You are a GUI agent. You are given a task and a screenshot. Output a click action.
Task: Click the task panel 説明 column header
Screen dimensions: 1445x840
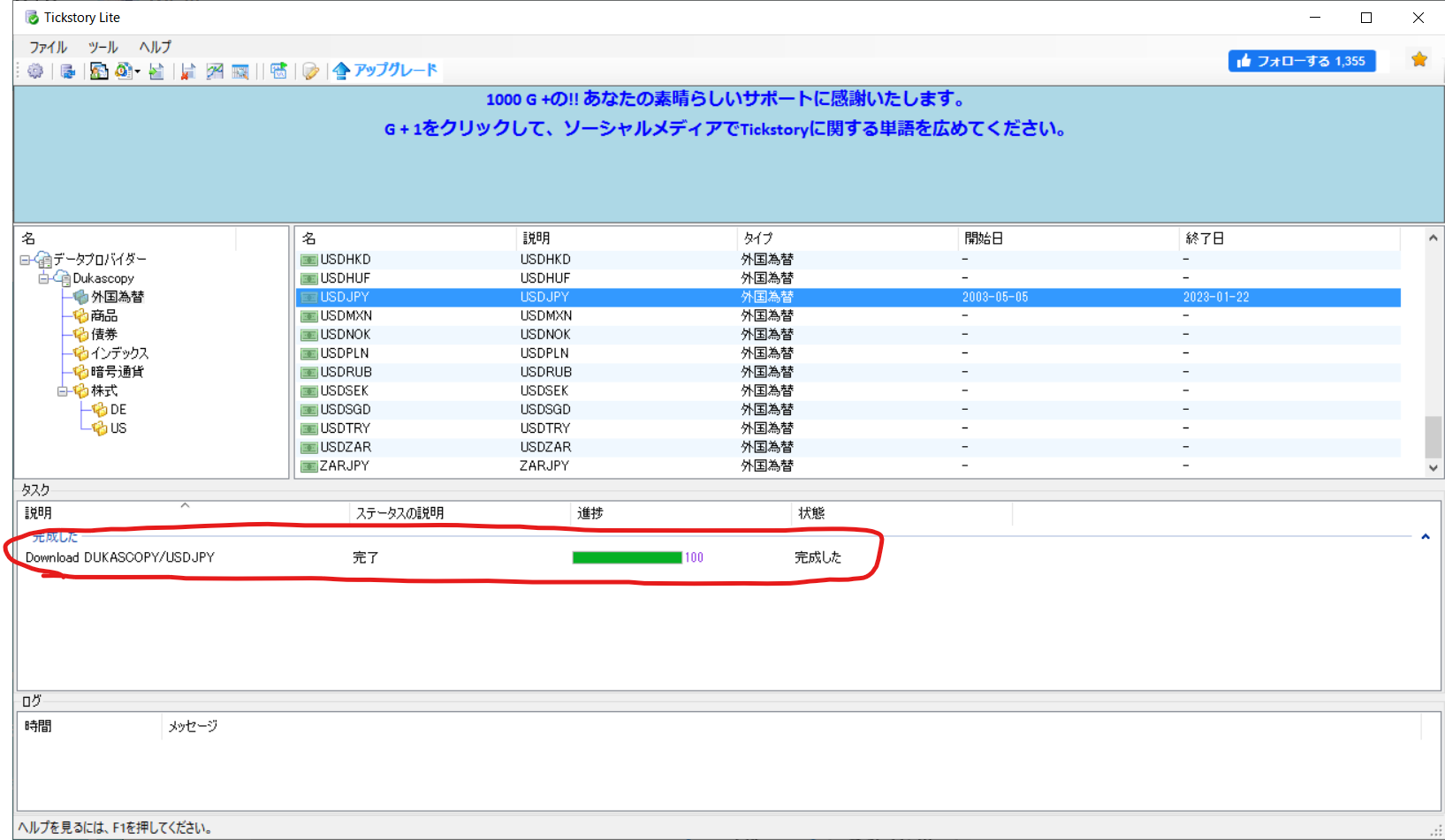[x=183, y=513]
